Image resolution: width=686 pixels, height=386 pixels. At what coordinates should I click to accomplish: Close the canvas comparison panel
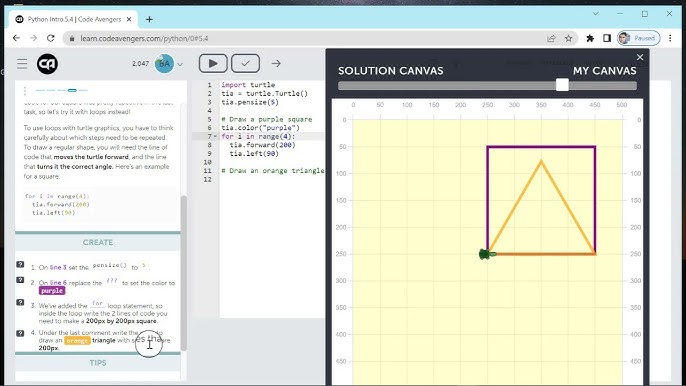point(640,57)
